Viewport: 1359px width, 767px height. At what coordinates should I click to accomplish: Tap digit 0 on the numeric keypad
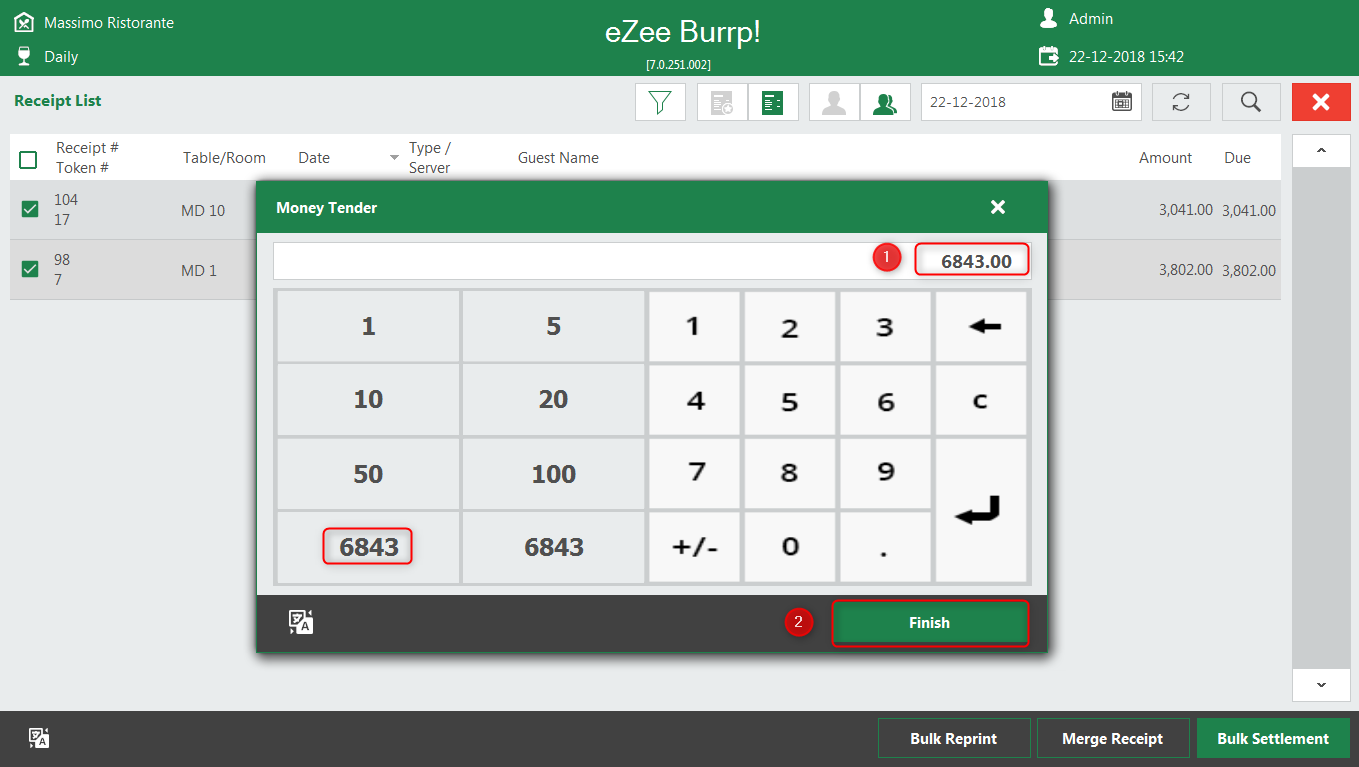(789, 547)
